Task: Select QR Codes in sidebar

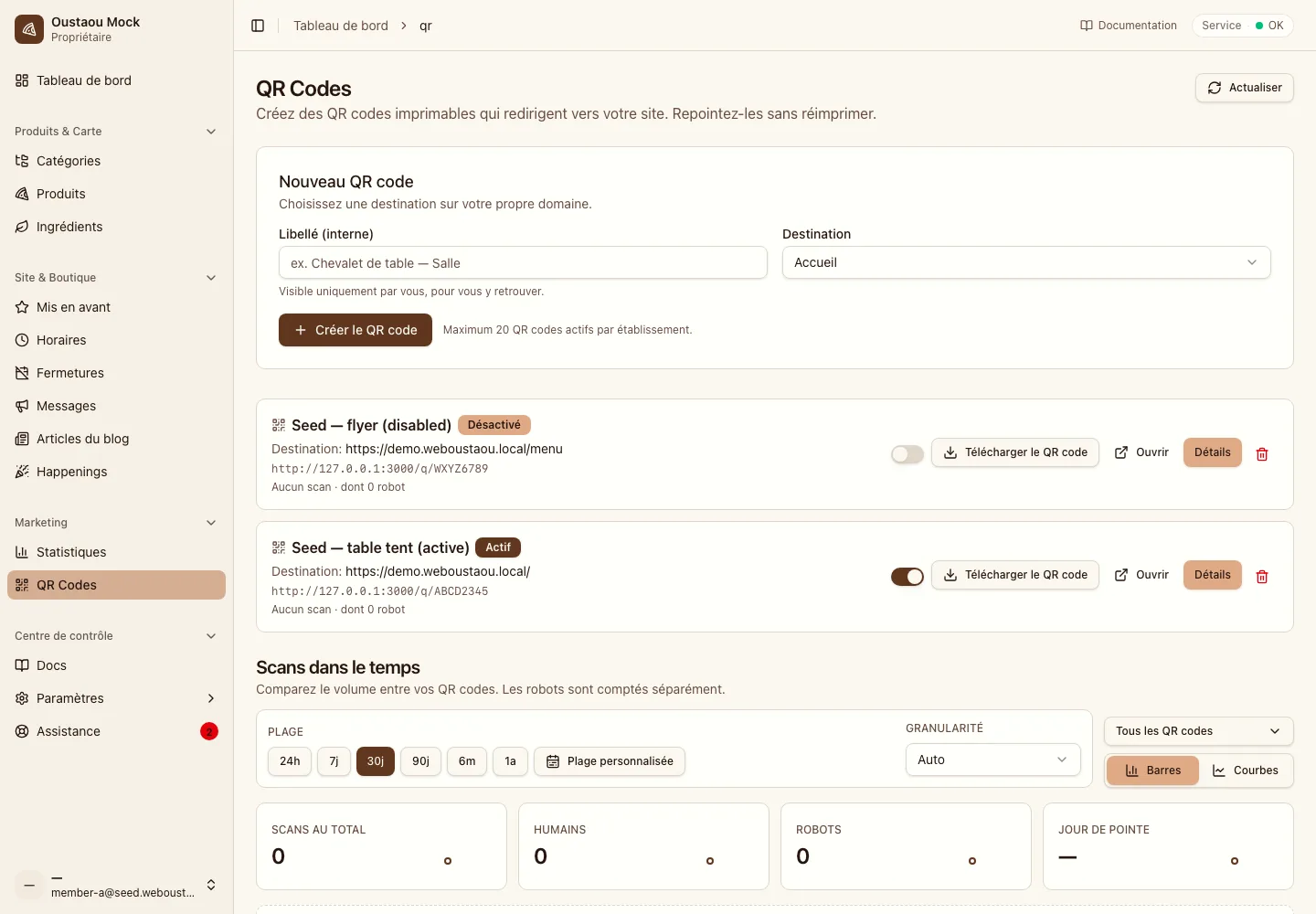Action: coord(116,585)
